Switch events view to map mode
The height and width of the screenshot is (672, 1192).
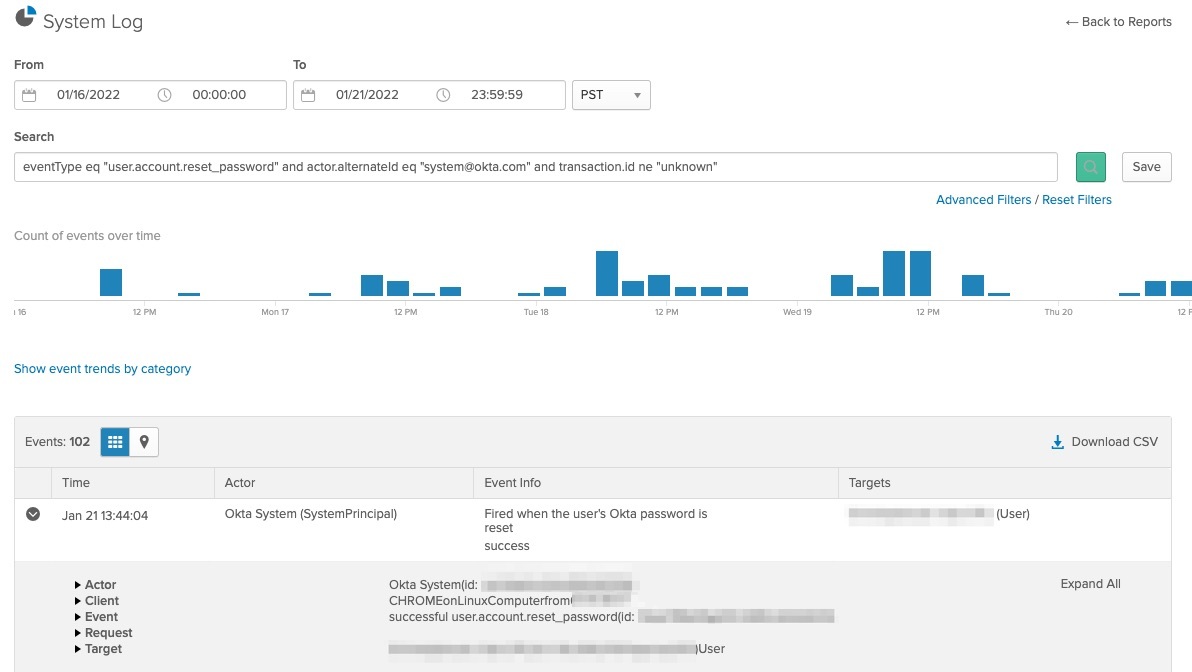coord(143,441)
